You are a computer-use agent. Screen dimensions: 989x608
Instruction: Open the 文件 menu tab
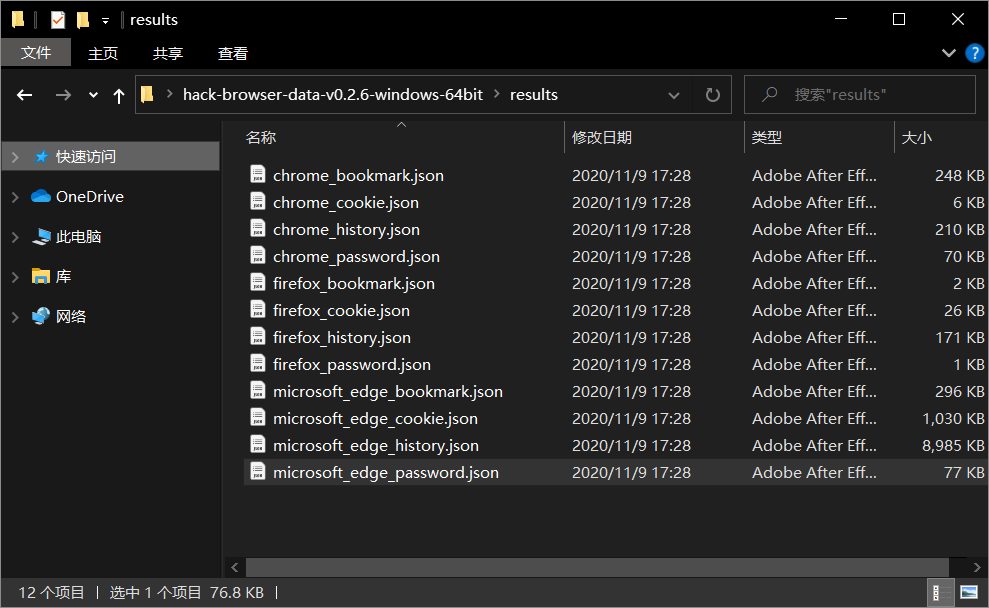pyautogui.click(x=36, y=53)
